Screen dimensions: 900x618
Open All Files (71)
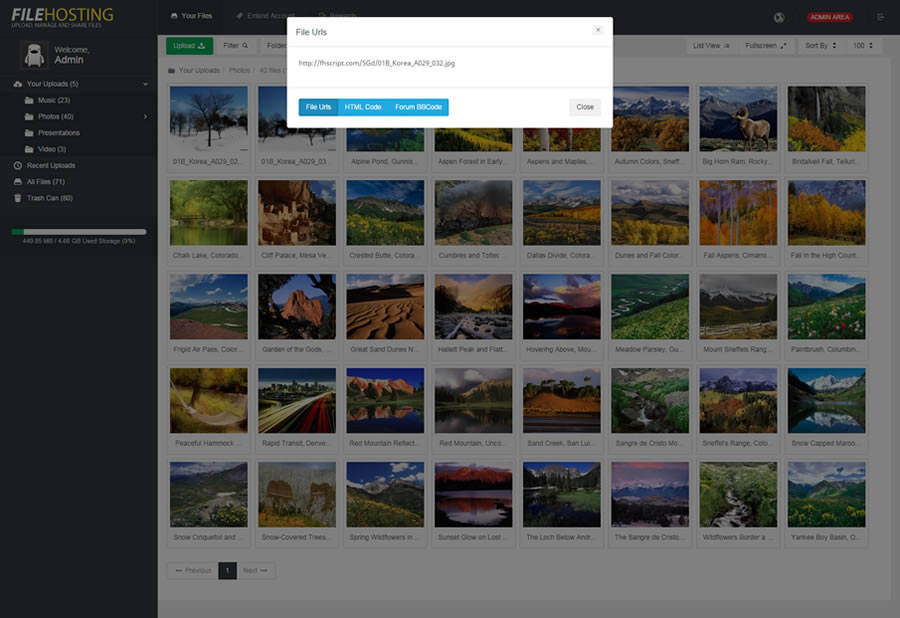[46, 182]
